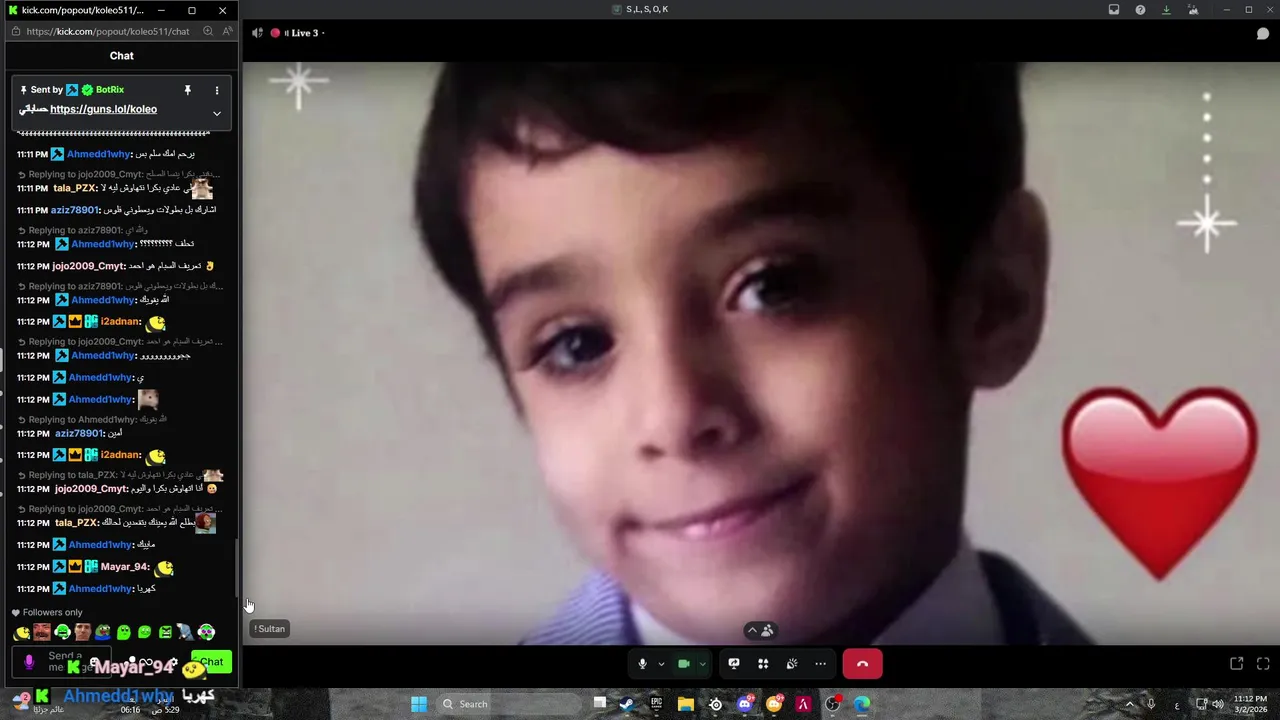Open Discord from the taskbar

(x=744, y=704)
